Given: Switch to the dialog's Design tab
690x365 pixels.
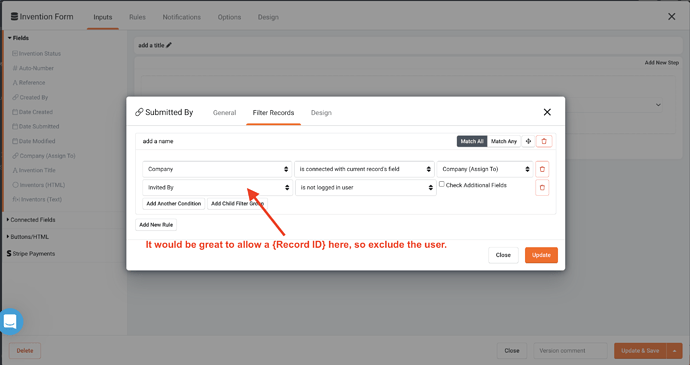Looking at the screenshot, I should (x=321, y=113).
